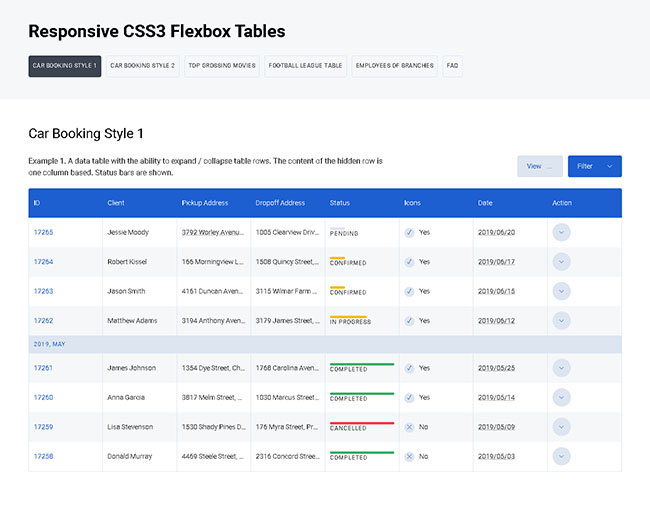650x520 pixels.
Task: Click the checkmark icon in Jessie Moody's row
Action: 410,233
